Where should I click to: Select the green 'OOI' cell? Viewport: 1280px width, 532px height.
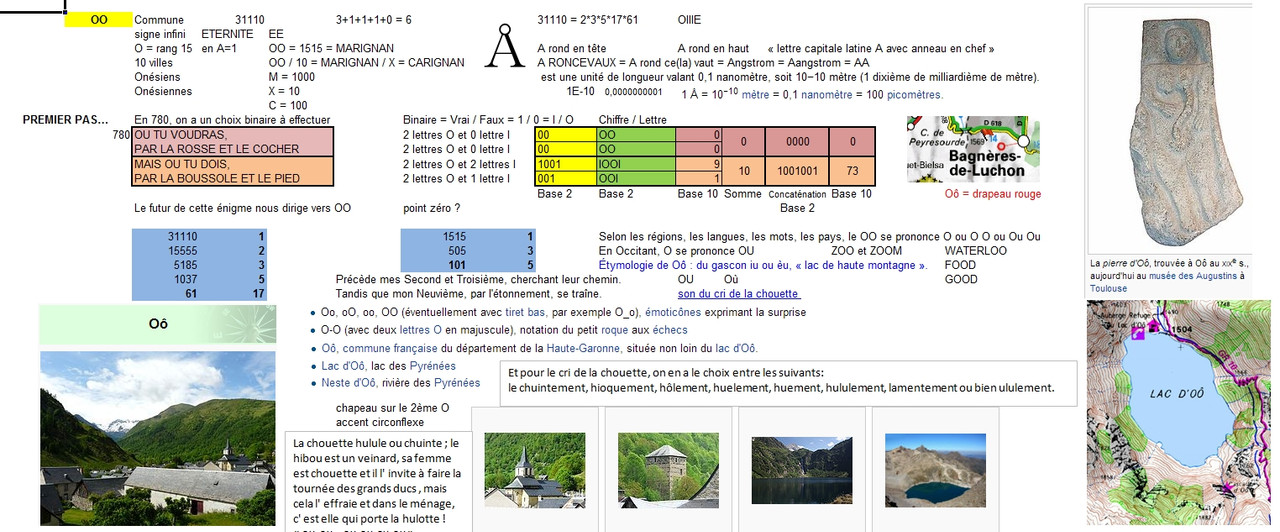click(636, 179)
